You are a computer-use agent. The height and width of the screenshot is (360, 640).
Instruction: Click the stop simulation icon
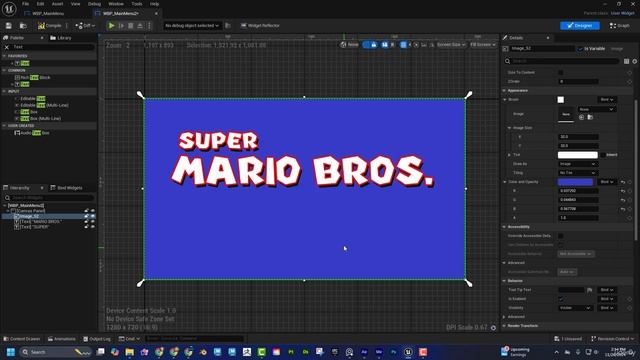[x=131, y=26]
